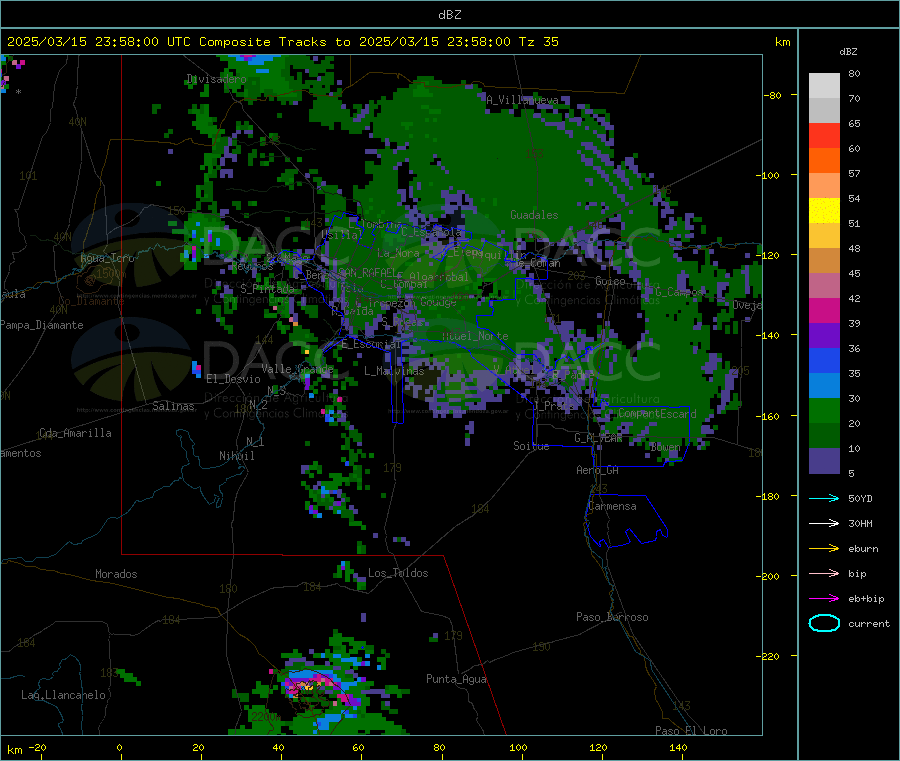Click the '-180' km y-axis tick
900x761 pixels.
tap(769, 496)
